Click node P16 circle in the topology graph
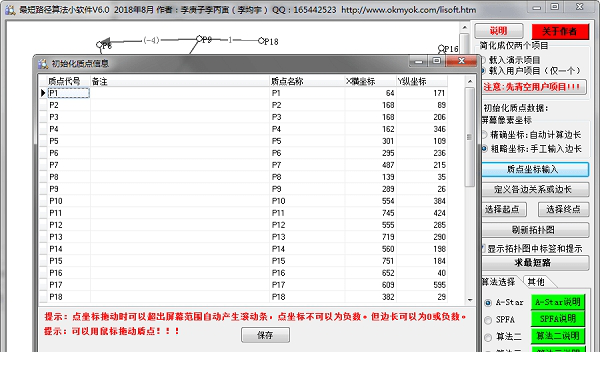600x366 pixels. pos(441,48)
